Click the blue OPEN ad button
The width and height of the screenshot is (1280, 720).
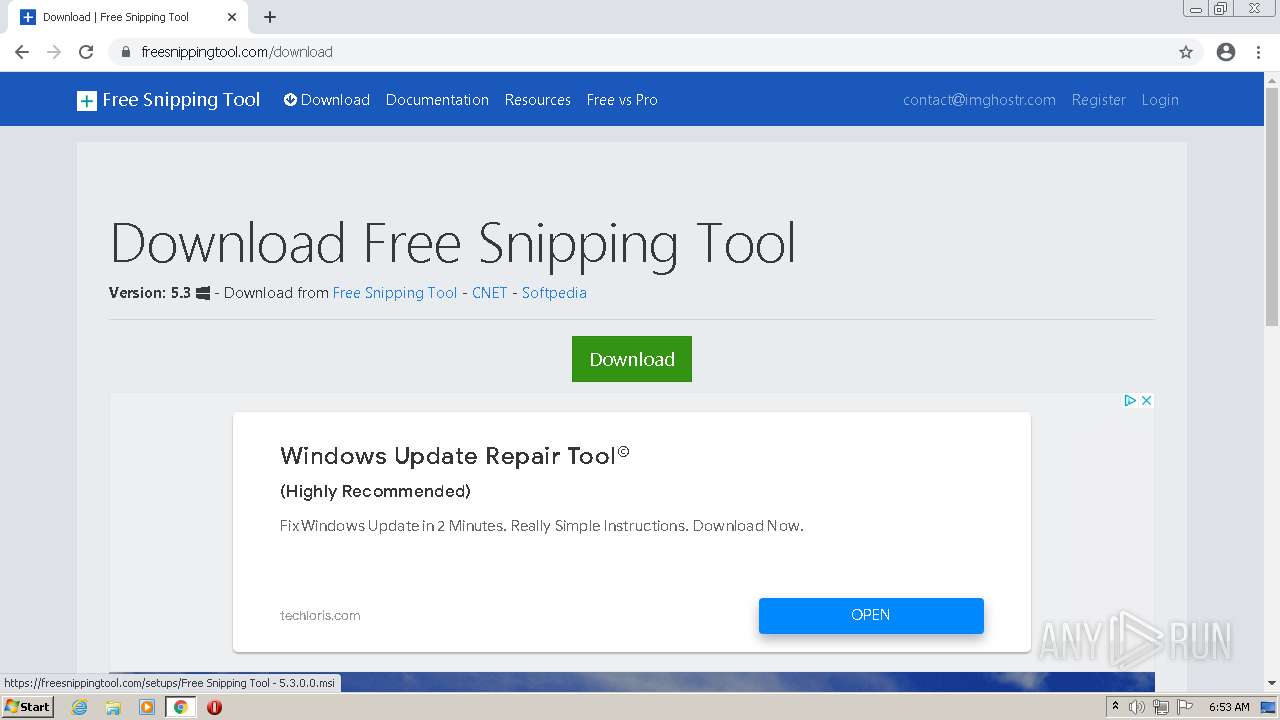pyautogui.click(x=871, y=615)
